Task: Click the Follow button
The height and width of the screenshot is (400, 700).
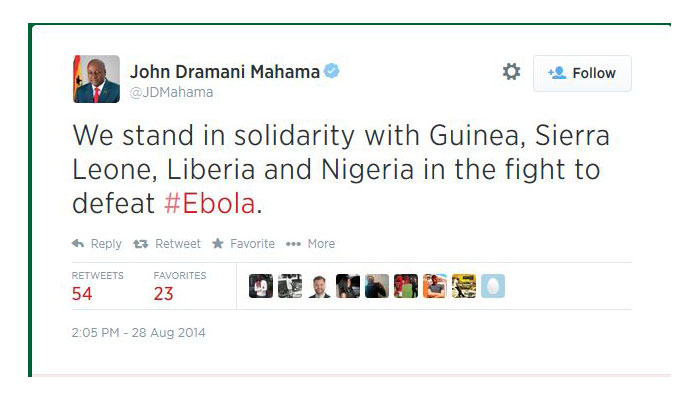Action: pos(582,73)
